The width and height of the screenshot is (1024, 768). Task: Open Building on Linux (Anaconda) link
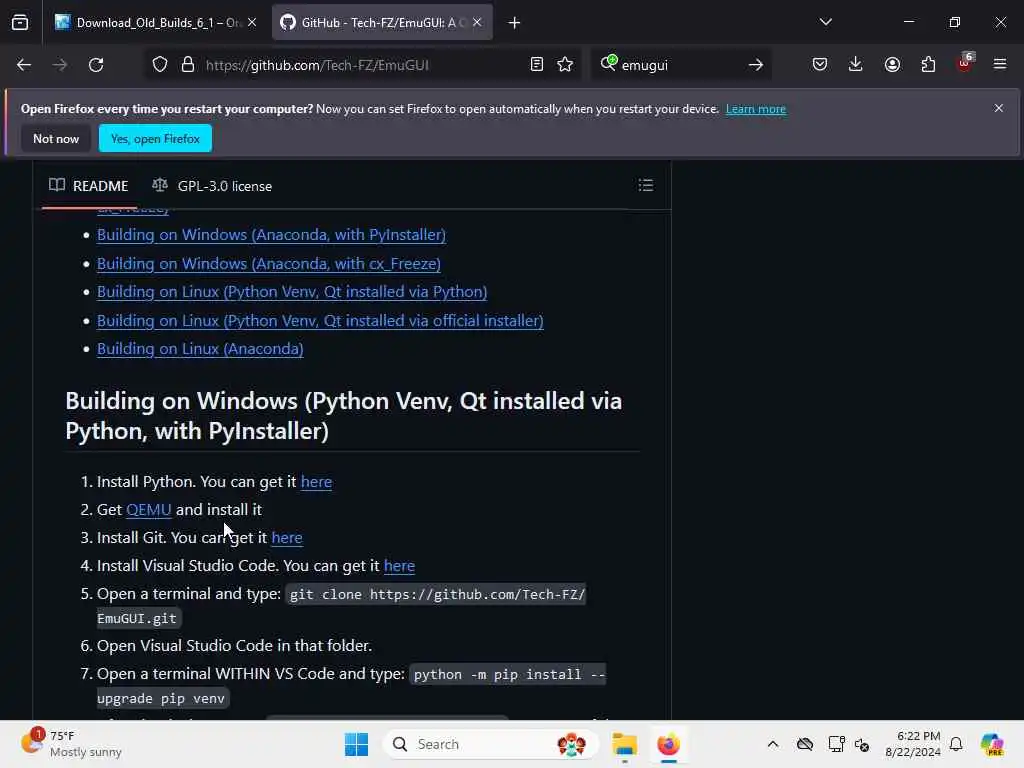[x=200, y=349]
